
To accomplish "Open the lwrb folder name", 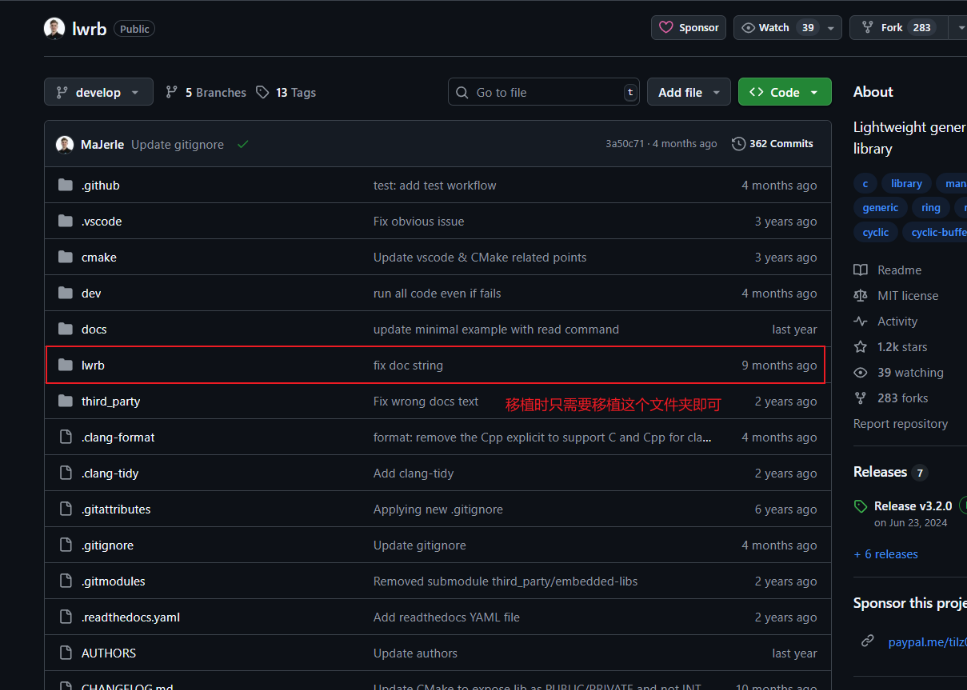I will click(x=93, y=366).
